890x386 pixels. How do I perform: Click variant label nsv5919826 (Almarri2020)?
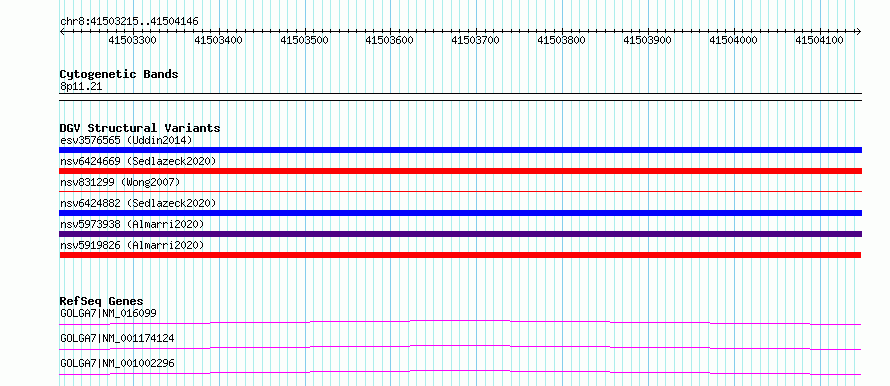click(132, 245)
